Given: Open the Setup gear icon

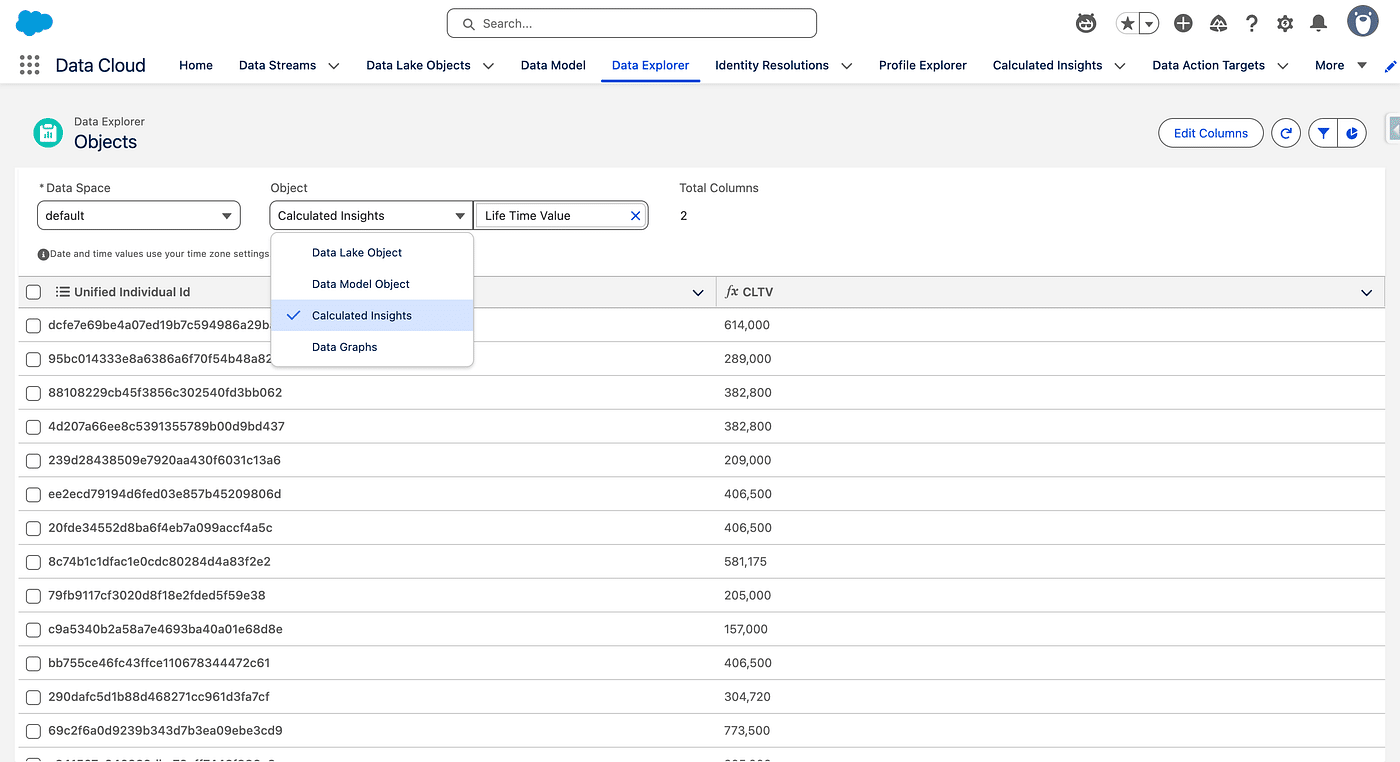Looking at the screenshot, I should 1285,23.
